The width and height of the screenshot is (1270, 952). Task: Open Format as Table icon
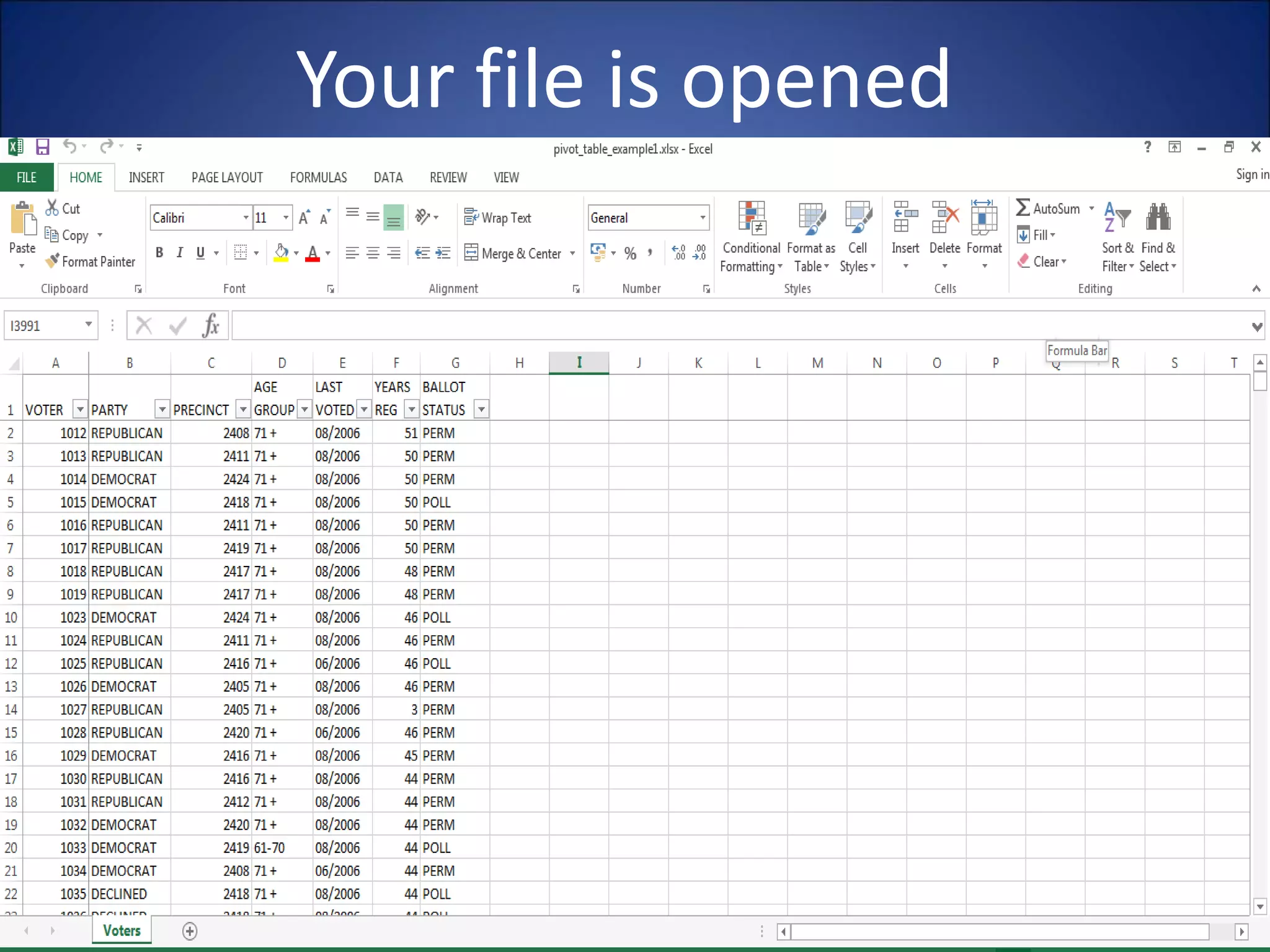[x=812, y=218]
